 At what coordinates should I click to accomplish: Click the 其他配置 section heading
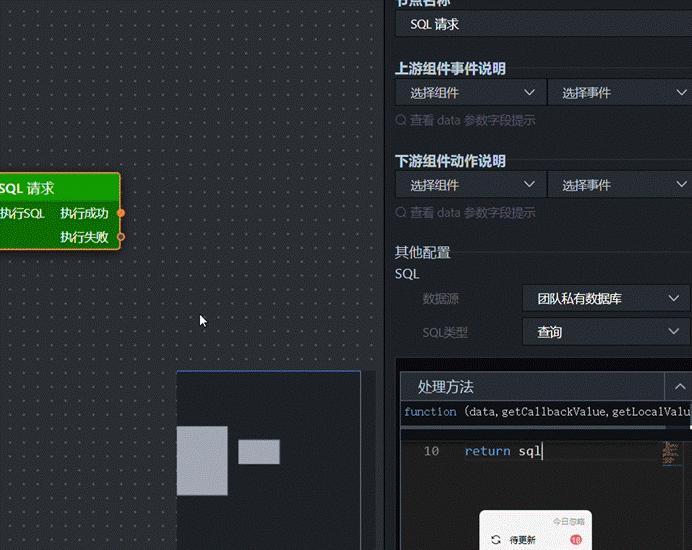tap(422, 252)
